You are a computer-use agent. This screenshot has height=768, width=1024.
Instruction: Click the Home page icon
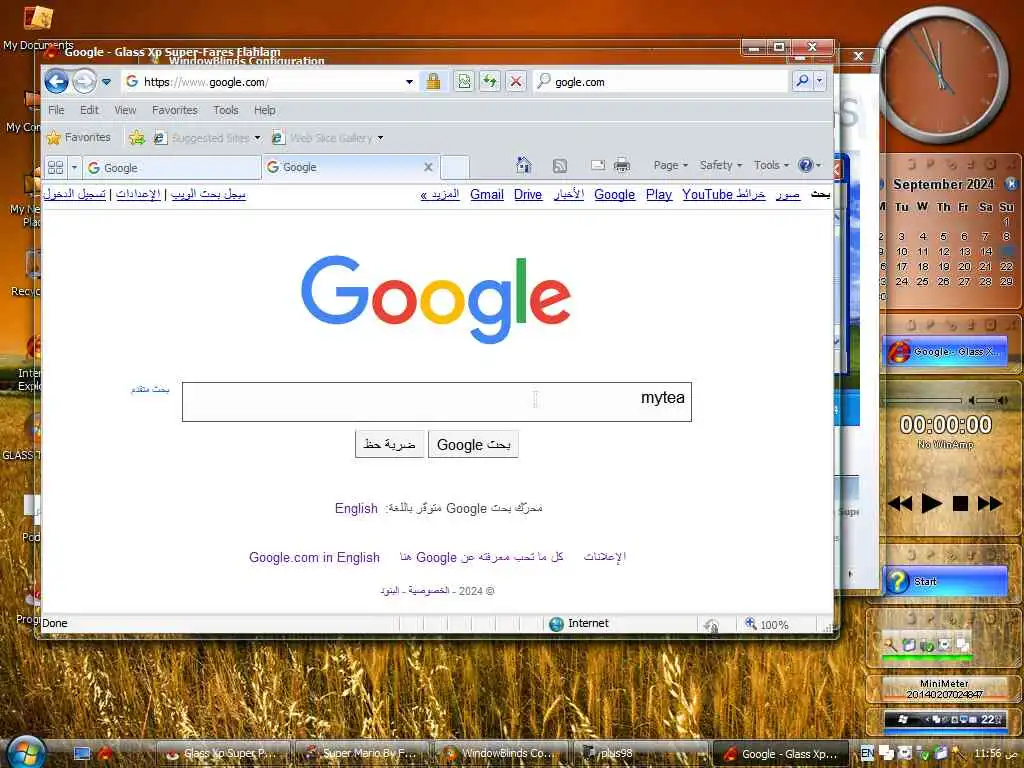click(x=523, y=165)
